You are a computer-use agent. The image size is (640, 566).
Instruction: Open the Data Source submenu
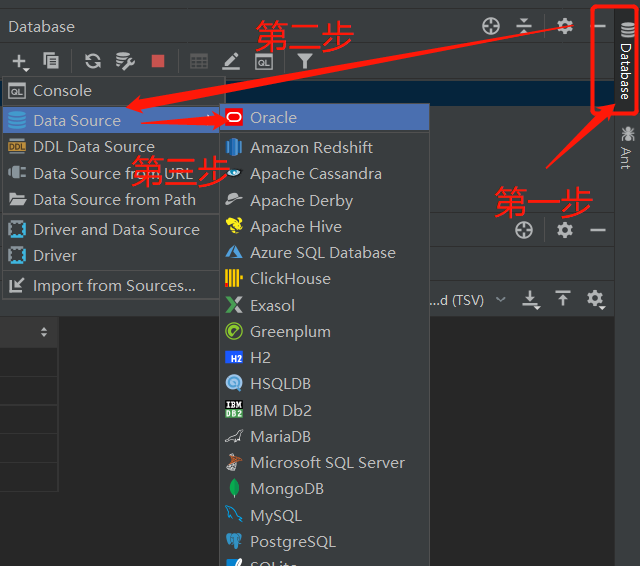click(111, 120)
